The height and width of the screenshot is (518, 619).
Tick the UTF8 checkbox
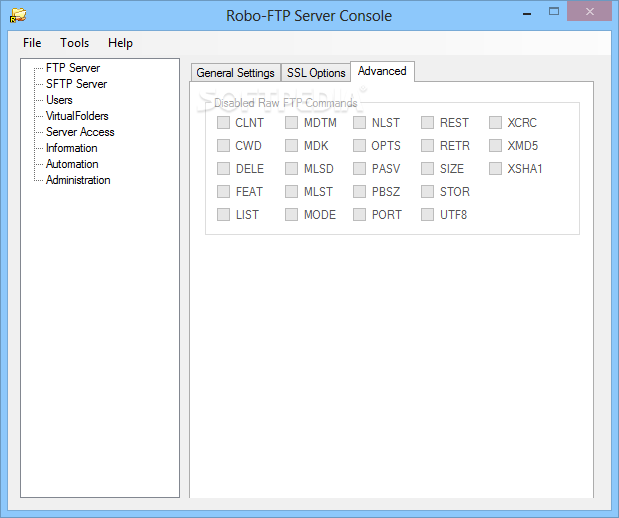427,214
